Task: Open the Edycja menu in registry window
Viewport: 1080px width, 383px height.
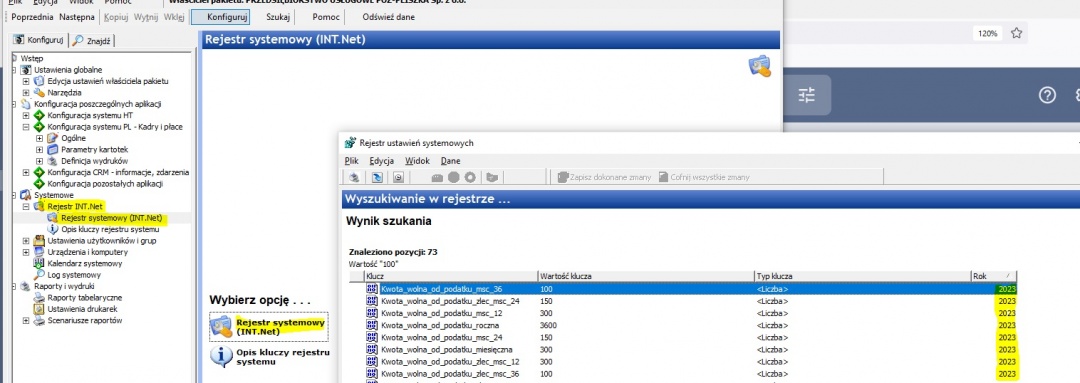Action: pos(381,161)
